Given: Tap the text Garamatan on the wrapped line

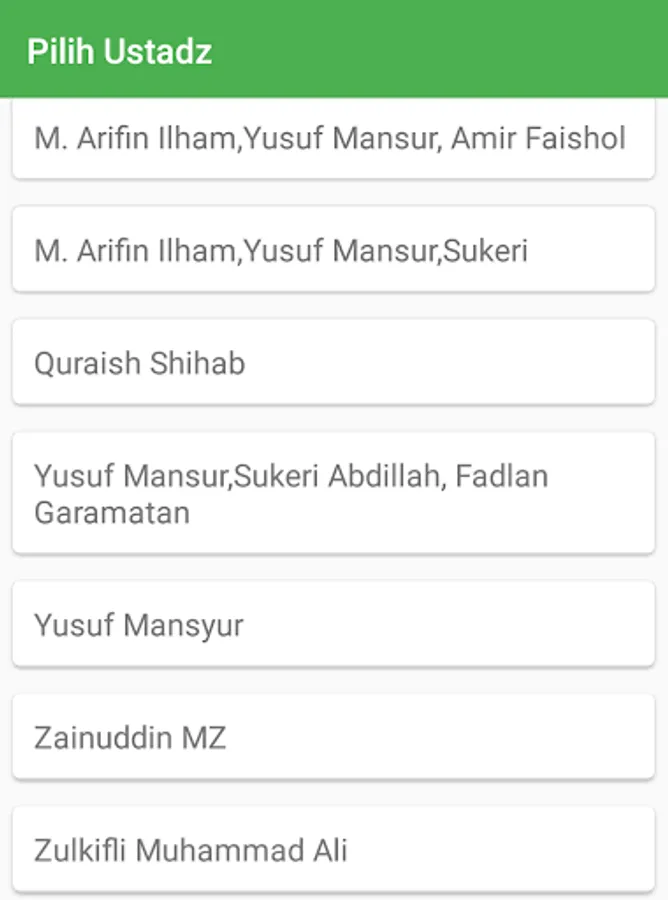Looking at the screenshot, I should [112, 513].
